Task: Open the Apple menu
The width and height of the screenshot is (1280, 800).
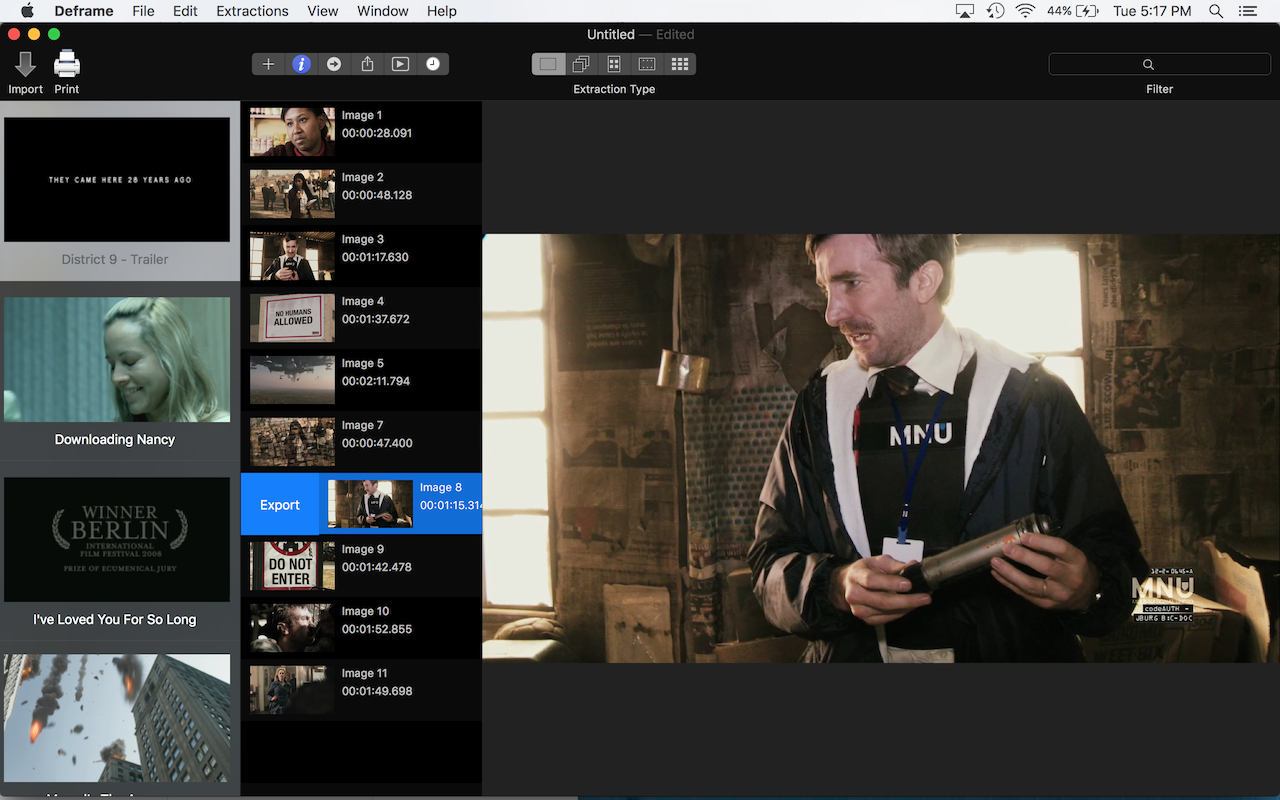Action: point(27,11)
